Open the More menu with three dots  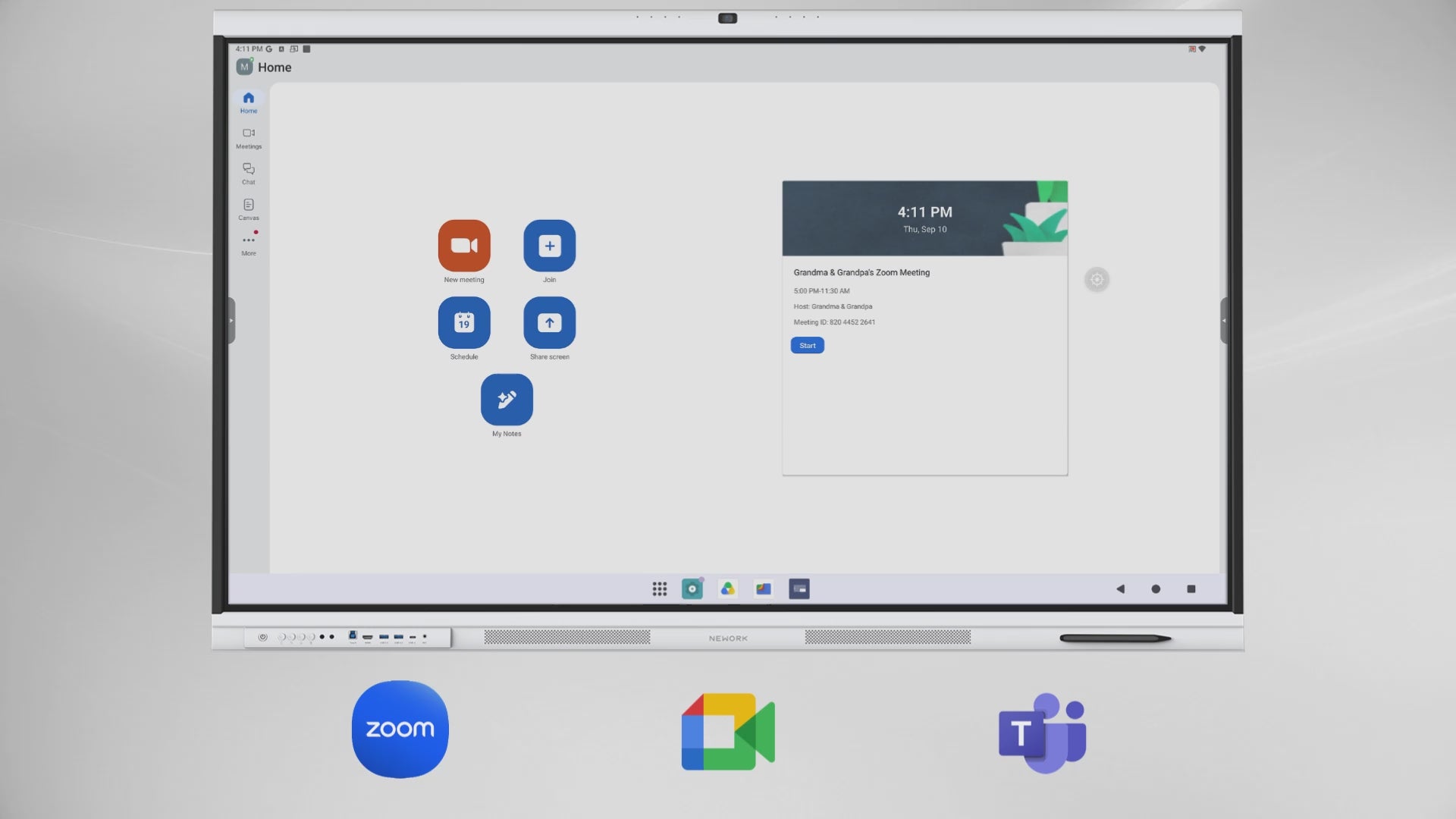click(249, 244)
